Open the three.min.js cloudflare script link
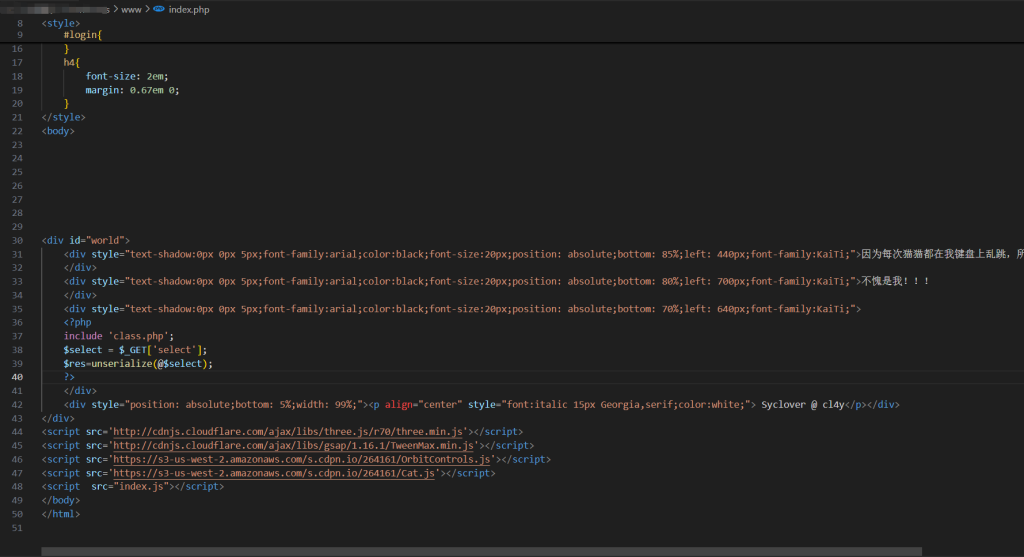The height and width of the screenshot is (557, 1024). coord(290,432)
